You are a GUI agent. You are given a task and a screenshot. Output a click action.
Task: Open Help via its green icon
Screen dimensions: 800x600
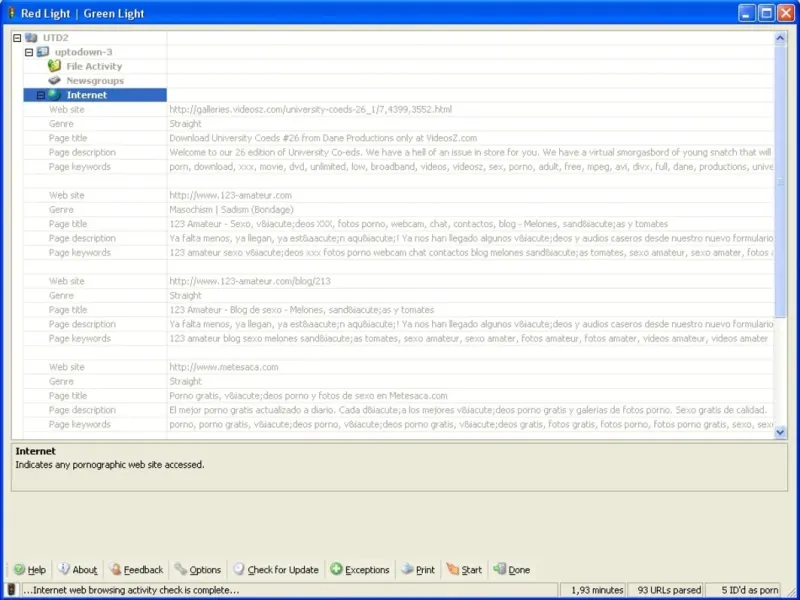point(19,569)
